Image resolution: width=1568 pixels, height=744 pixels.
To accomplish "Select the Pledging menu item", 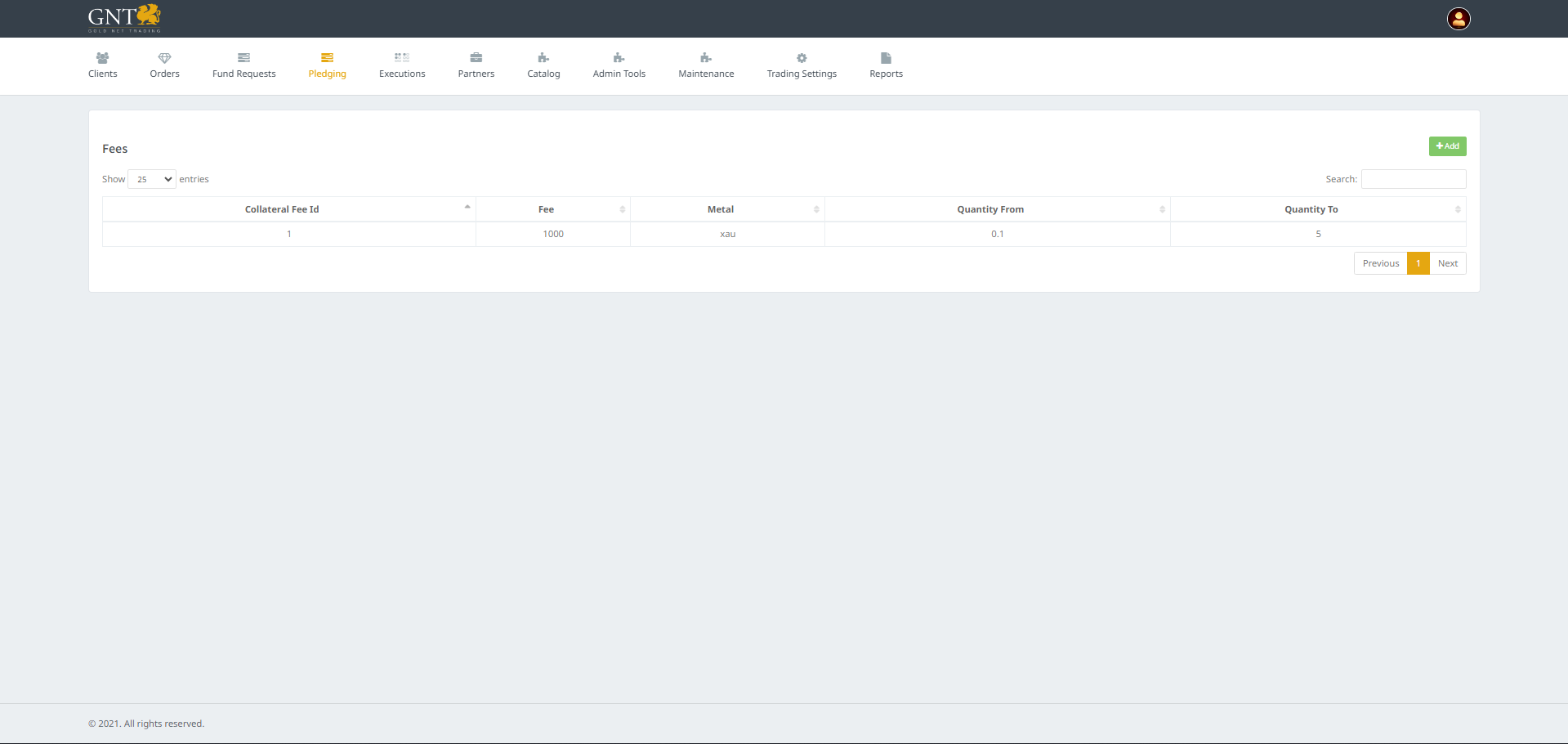I will (327, 65).
